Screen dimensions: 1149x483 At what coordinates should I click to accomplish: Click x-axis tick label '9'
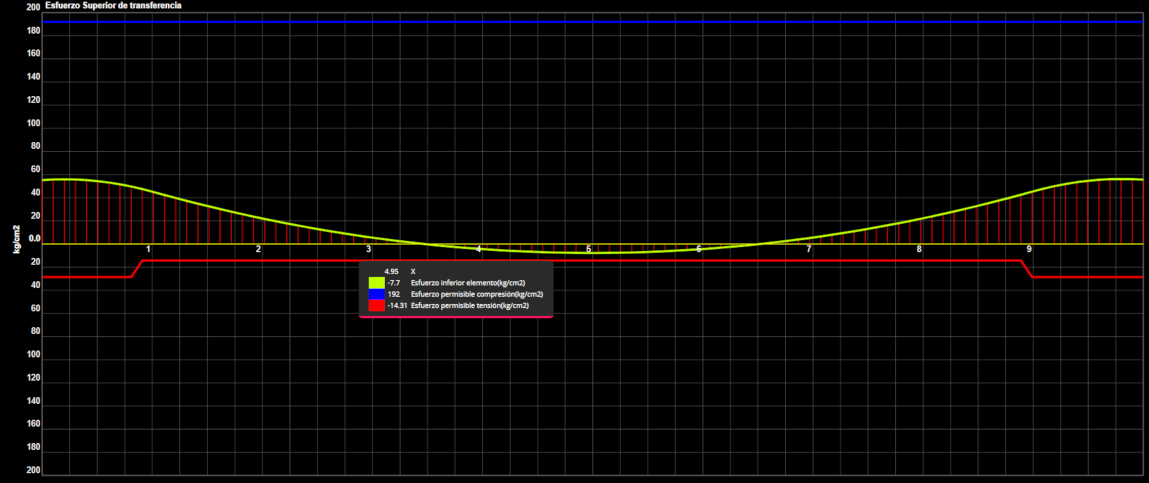click(1029, 249)
